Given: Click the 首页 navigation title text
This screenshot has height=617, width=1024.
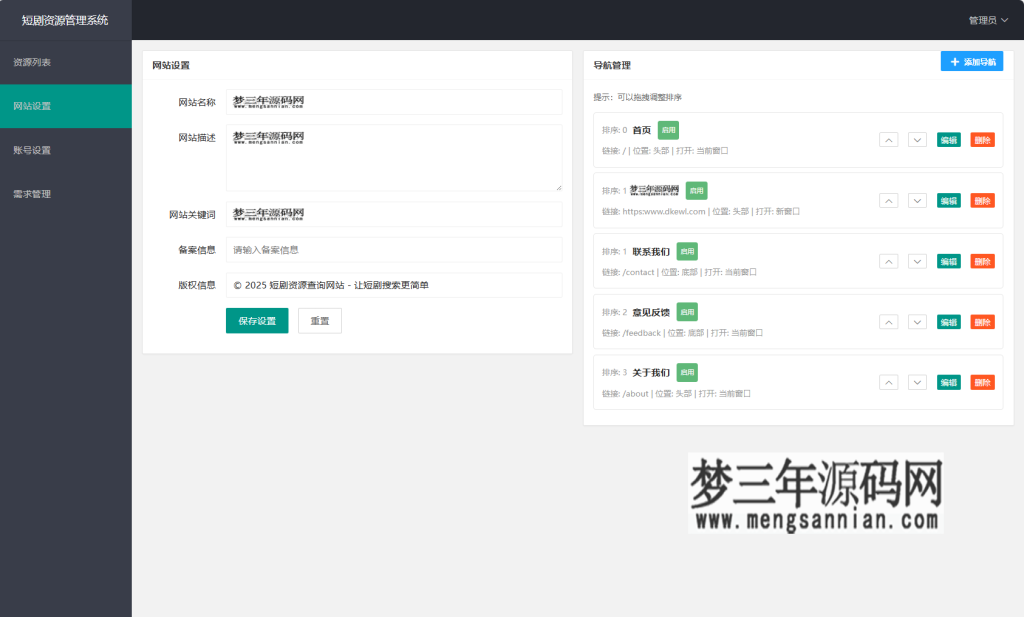Looking at the screenshot, I should 641,130.
